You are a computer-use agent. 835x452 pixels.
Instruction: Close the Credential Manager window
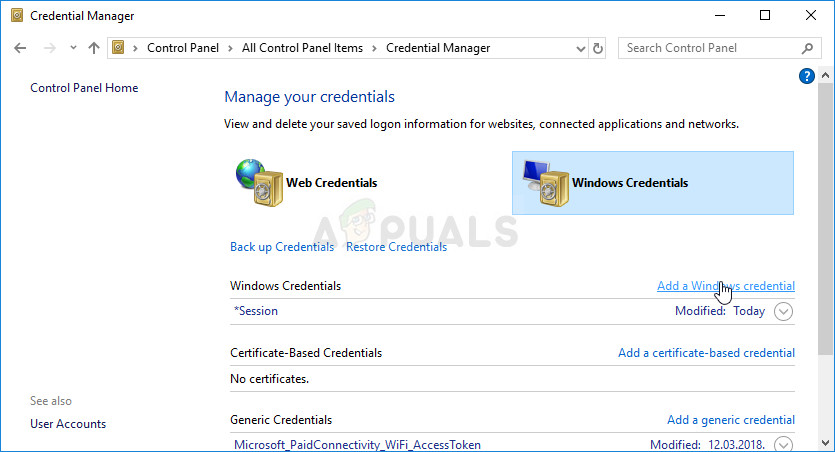811,15
